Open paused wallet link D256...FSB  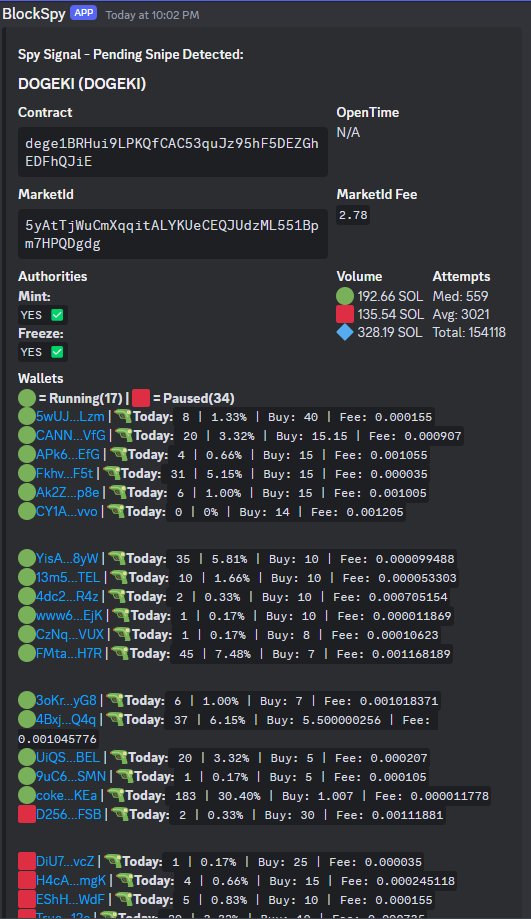69,814
